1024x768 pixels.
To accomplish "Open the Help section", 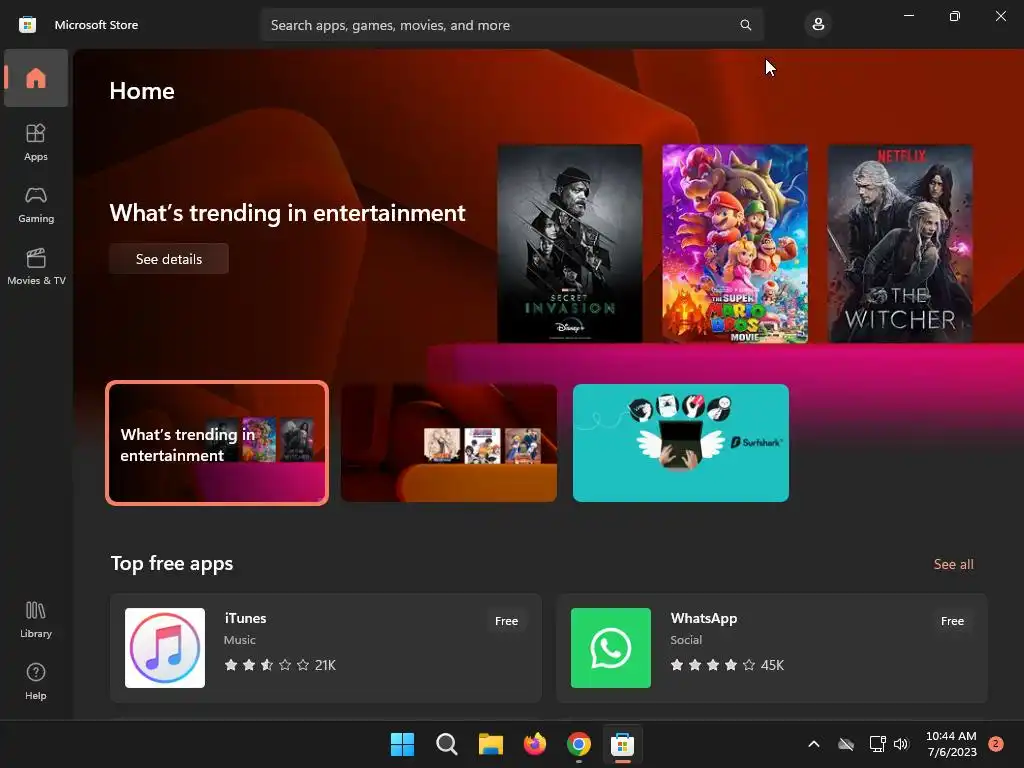I will pyautogui.click(x=36, y=681).
